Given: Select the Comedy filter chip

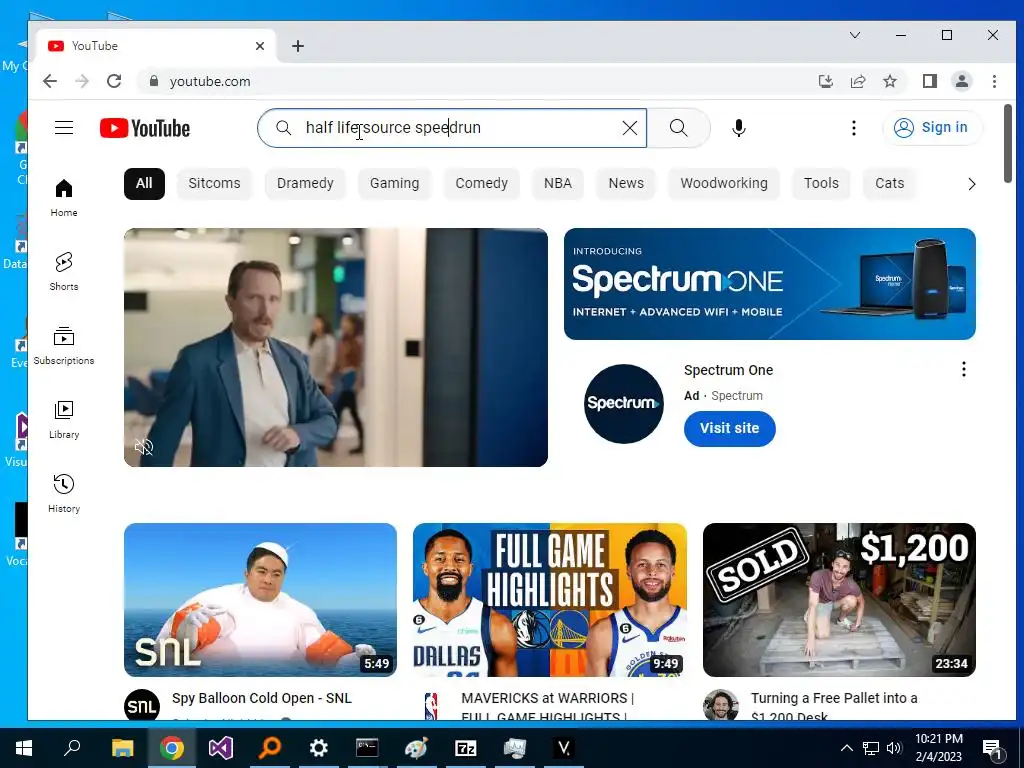Looking at the screenshot, I should click(x=481, y=184).
